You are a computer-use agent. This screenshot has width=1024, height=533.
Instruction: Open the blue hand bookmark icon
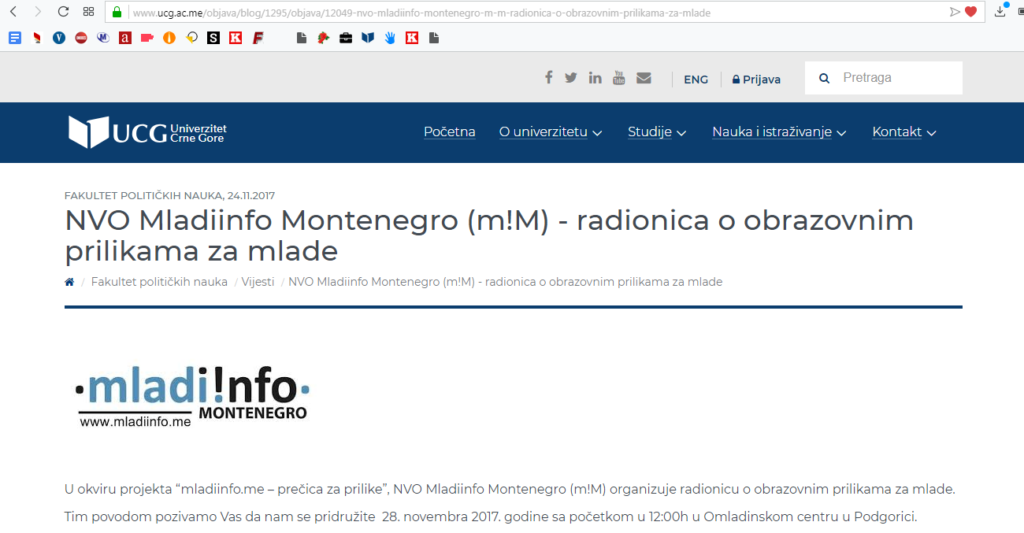point(390,38)
